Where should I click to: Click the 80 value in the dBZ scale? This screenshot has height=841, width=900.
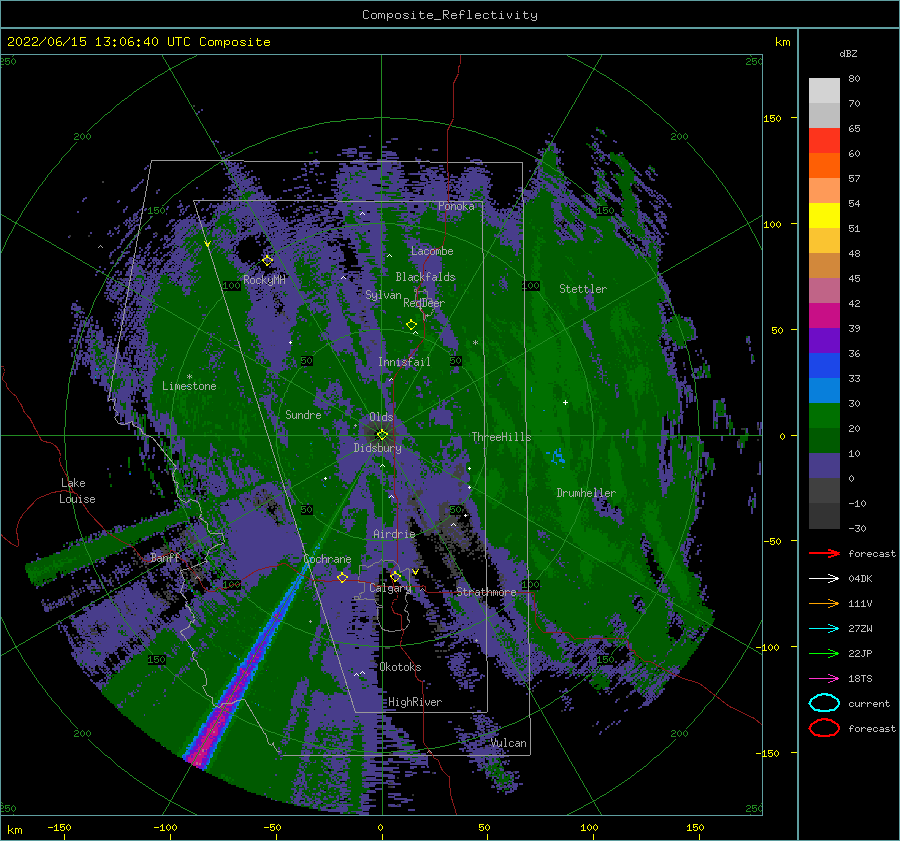[x=854, y=79]
